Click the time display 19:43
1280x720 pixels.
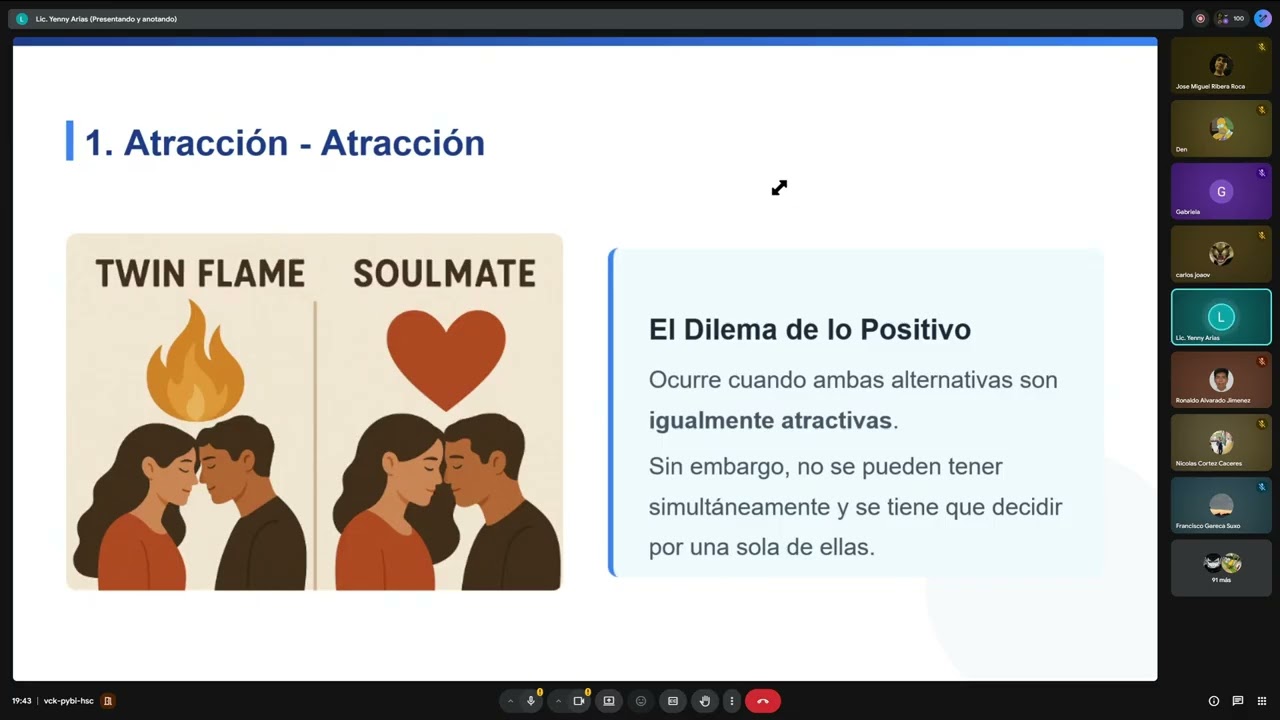tap(22, 701)
